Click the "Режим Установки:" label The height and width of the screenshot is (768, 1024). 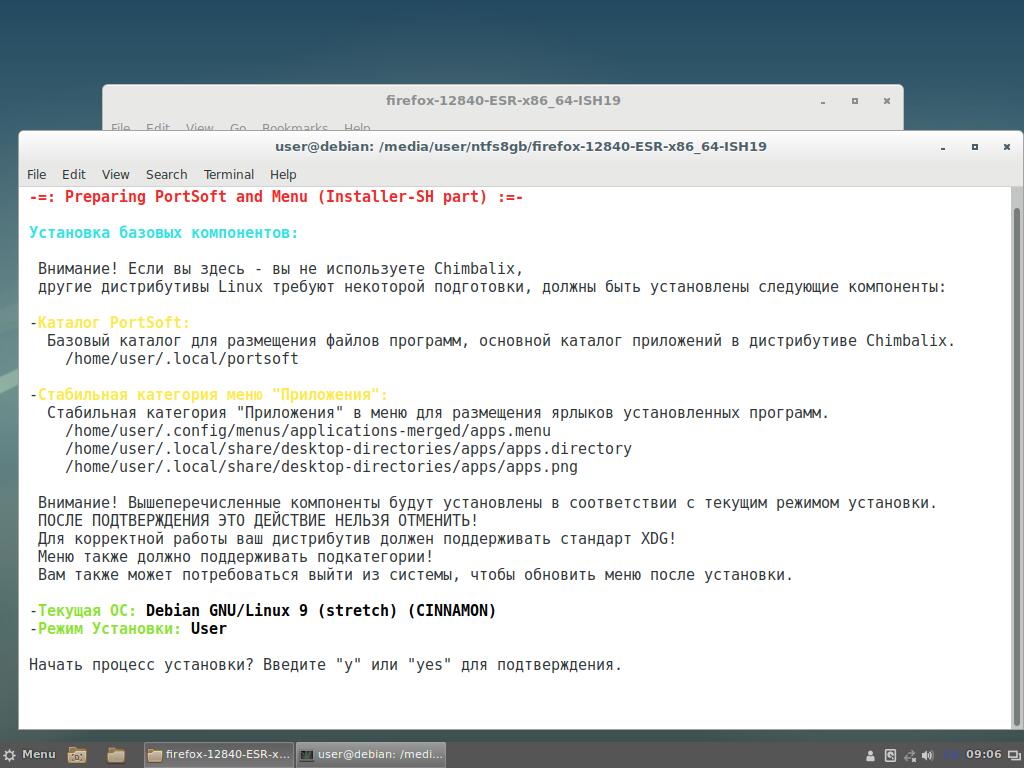(x=109, y=629)
